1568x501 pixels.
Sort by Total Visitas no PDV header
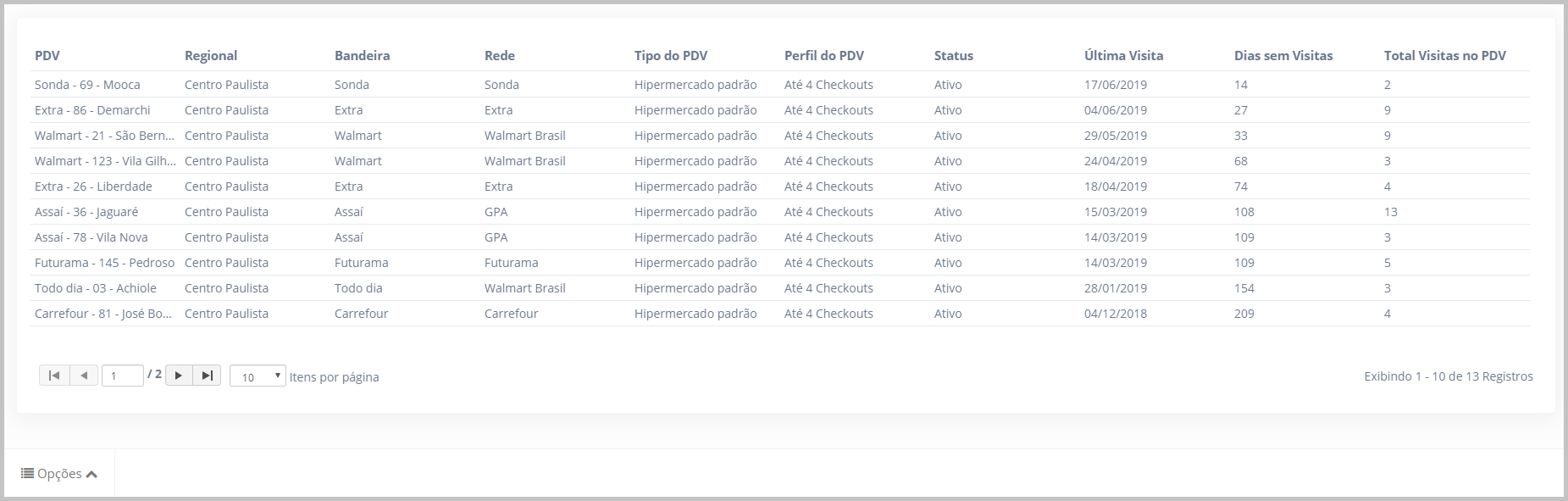click(x=1445, y=56)
